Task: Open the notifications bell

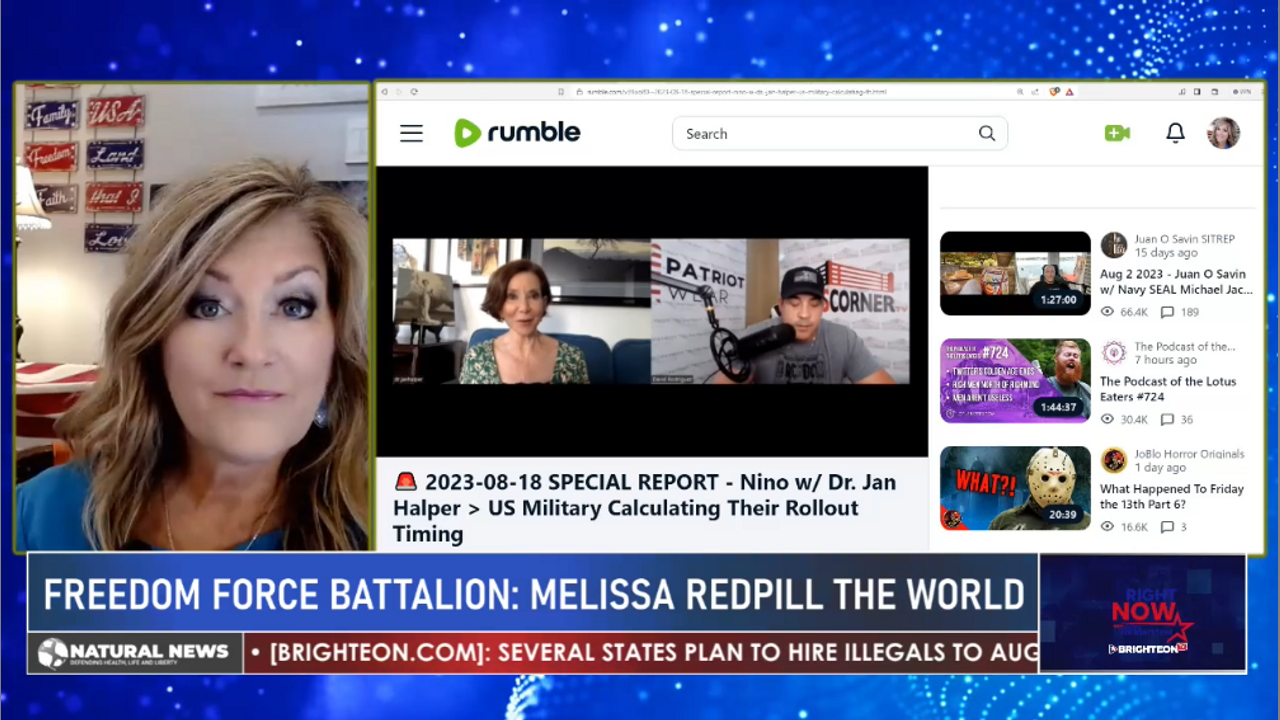Action: coord(1175,133)
